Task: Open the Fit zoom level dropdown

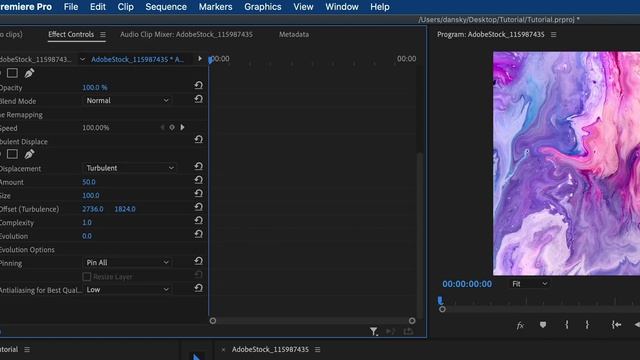Action: click(x=529, y=284)
